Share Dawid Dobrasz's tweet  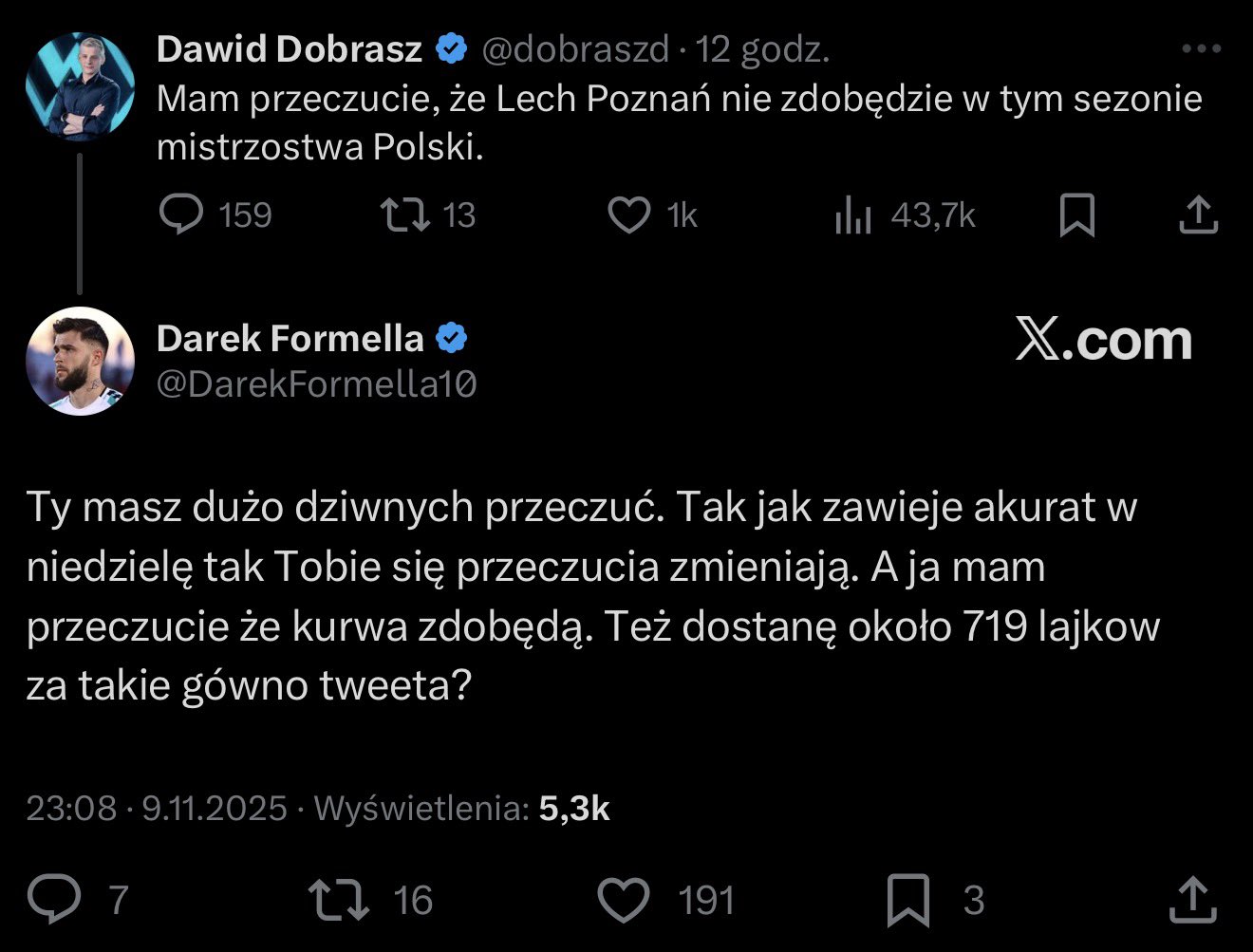[1198, 215]
